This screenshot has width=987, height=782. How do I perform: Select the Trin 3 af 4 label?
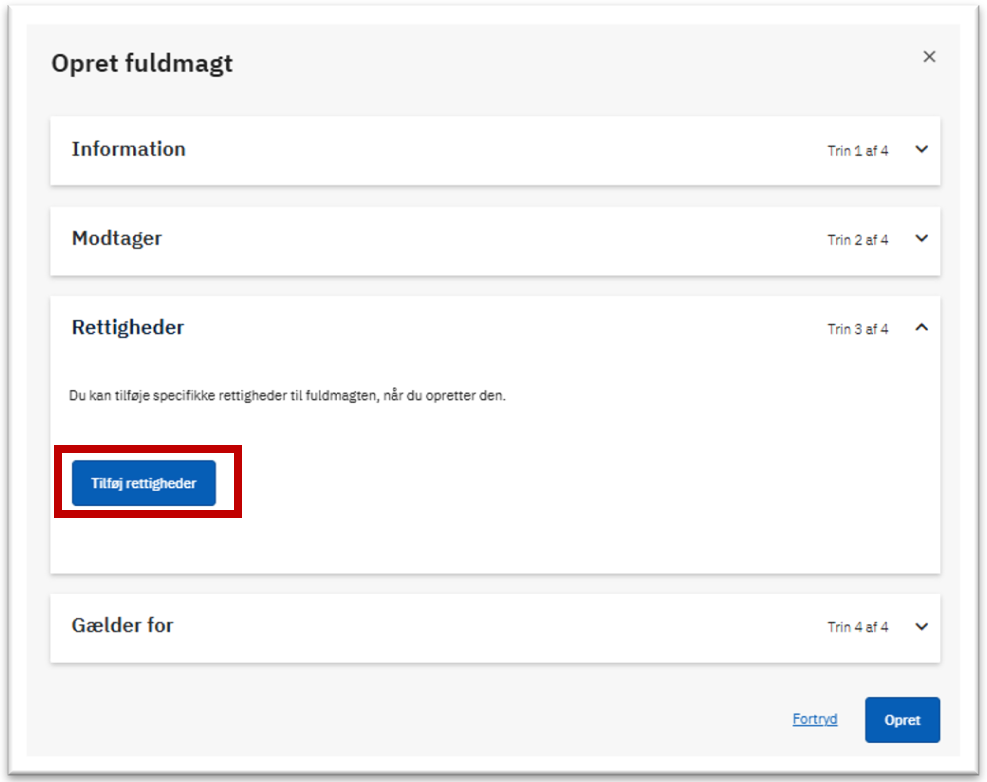[857, 329]
